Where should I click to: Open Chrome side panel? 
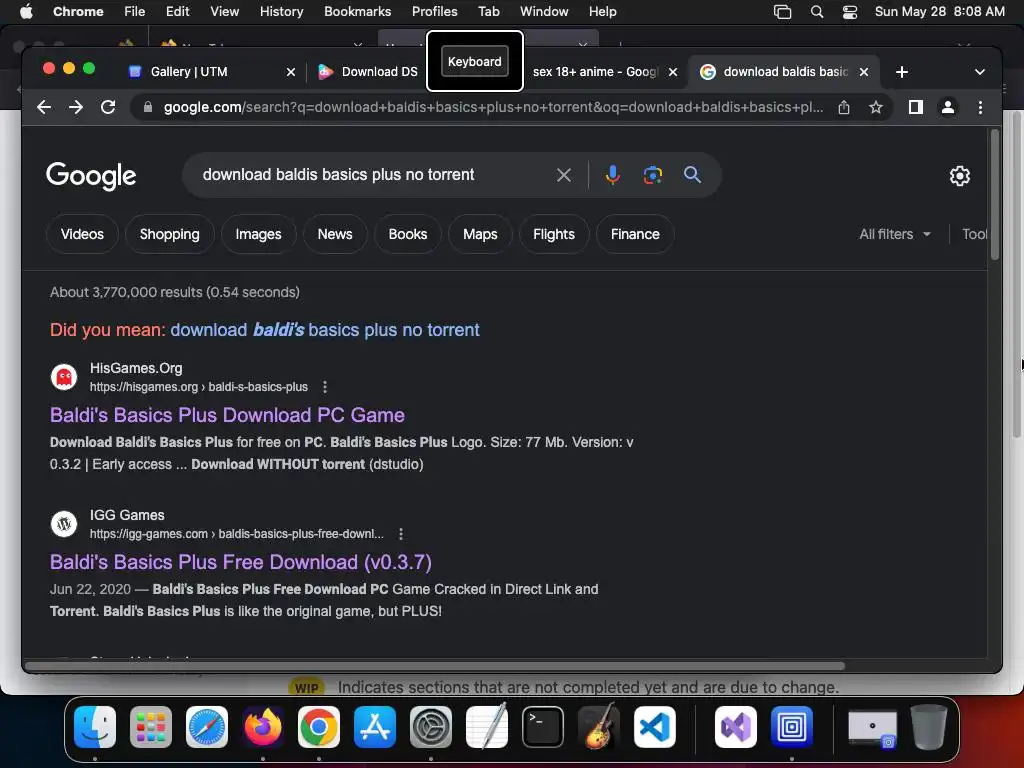click(916, 107)
